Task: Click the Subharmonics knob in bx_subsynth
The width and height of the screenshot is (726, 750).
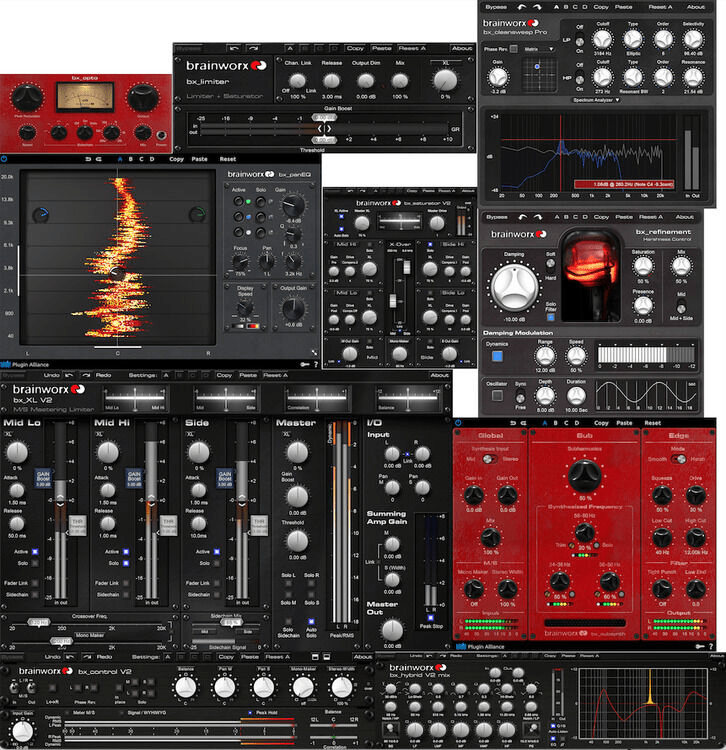Action: (x=584, y=475)
